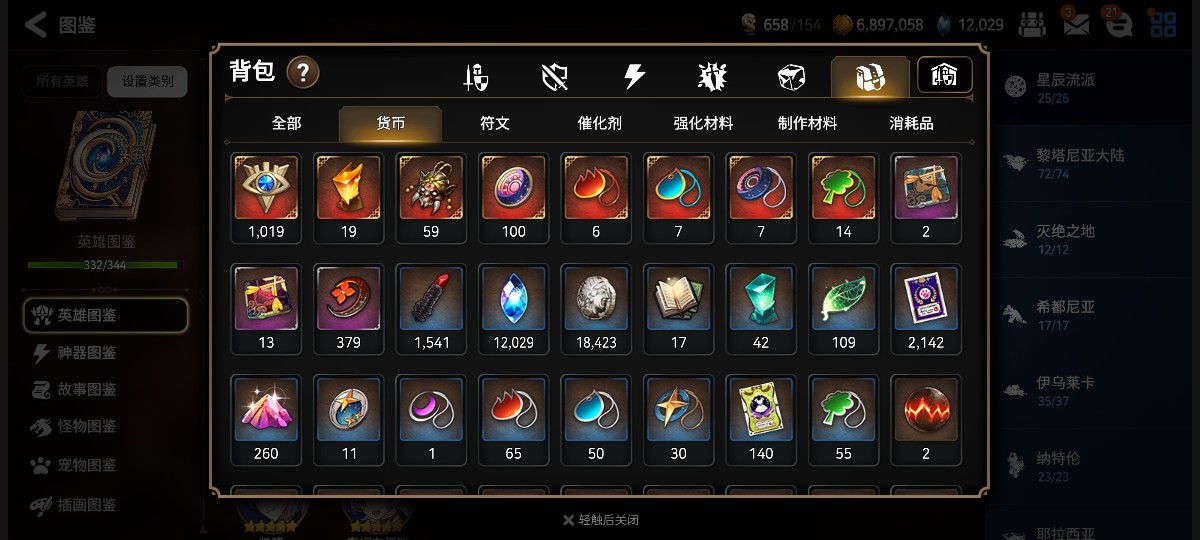The height and width of the screenshot is (540, 1200).
Task: Open the backpack help question mark
Action: (303, 72)
